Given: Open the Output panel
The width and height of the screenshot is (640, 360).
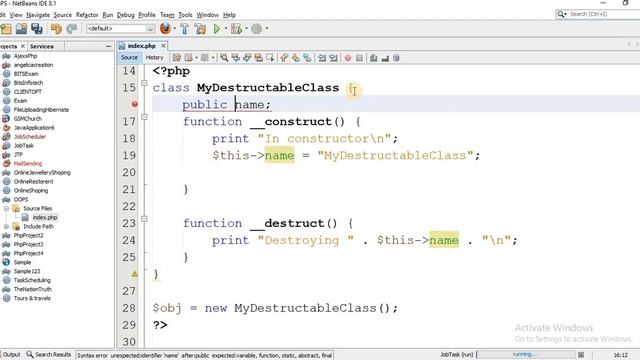Looking at the screenshot, I should click(x=11, y=355).
